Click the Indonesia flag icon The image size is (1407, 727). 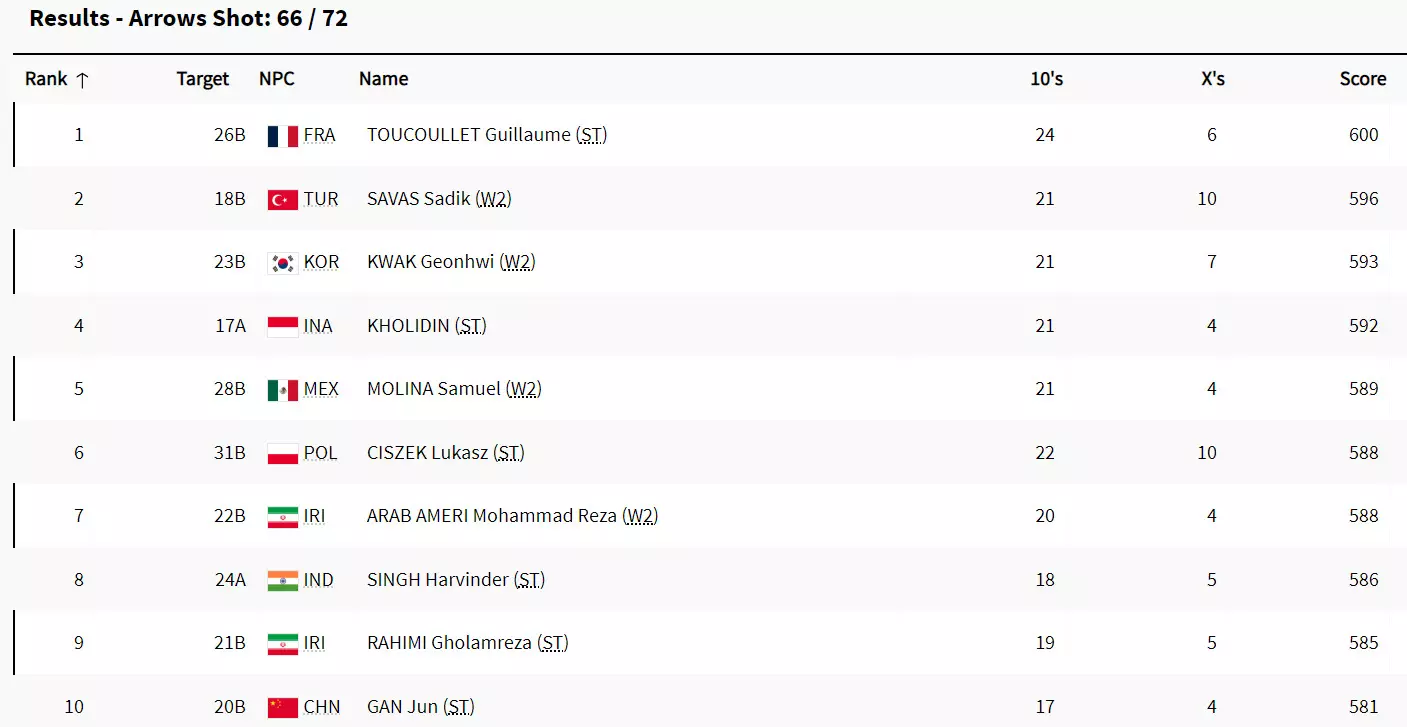tap(283, 326)
